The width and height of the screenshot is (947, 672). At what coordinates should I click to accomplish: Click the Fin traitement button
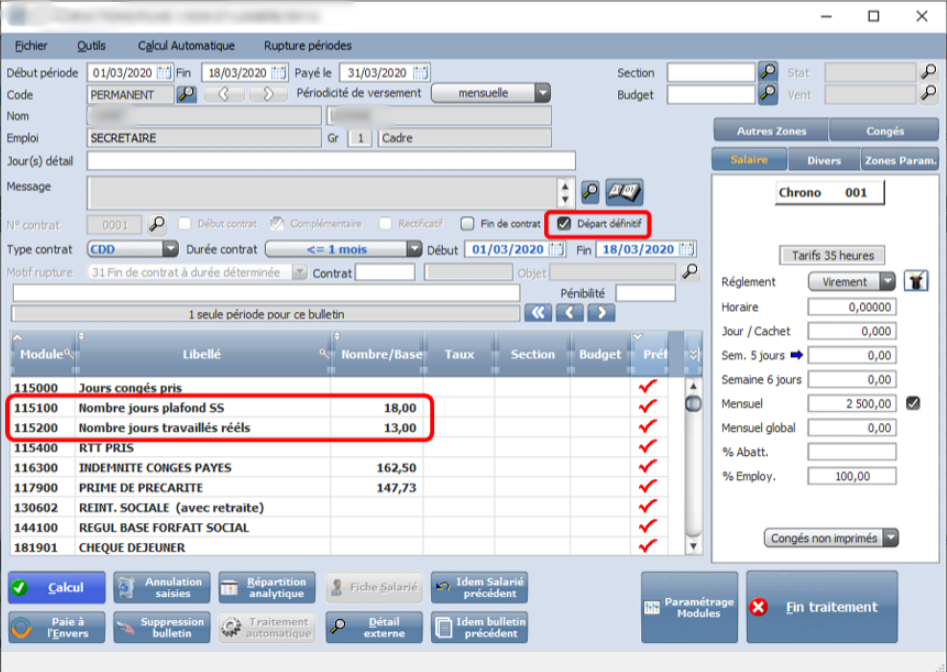[822, 607]
